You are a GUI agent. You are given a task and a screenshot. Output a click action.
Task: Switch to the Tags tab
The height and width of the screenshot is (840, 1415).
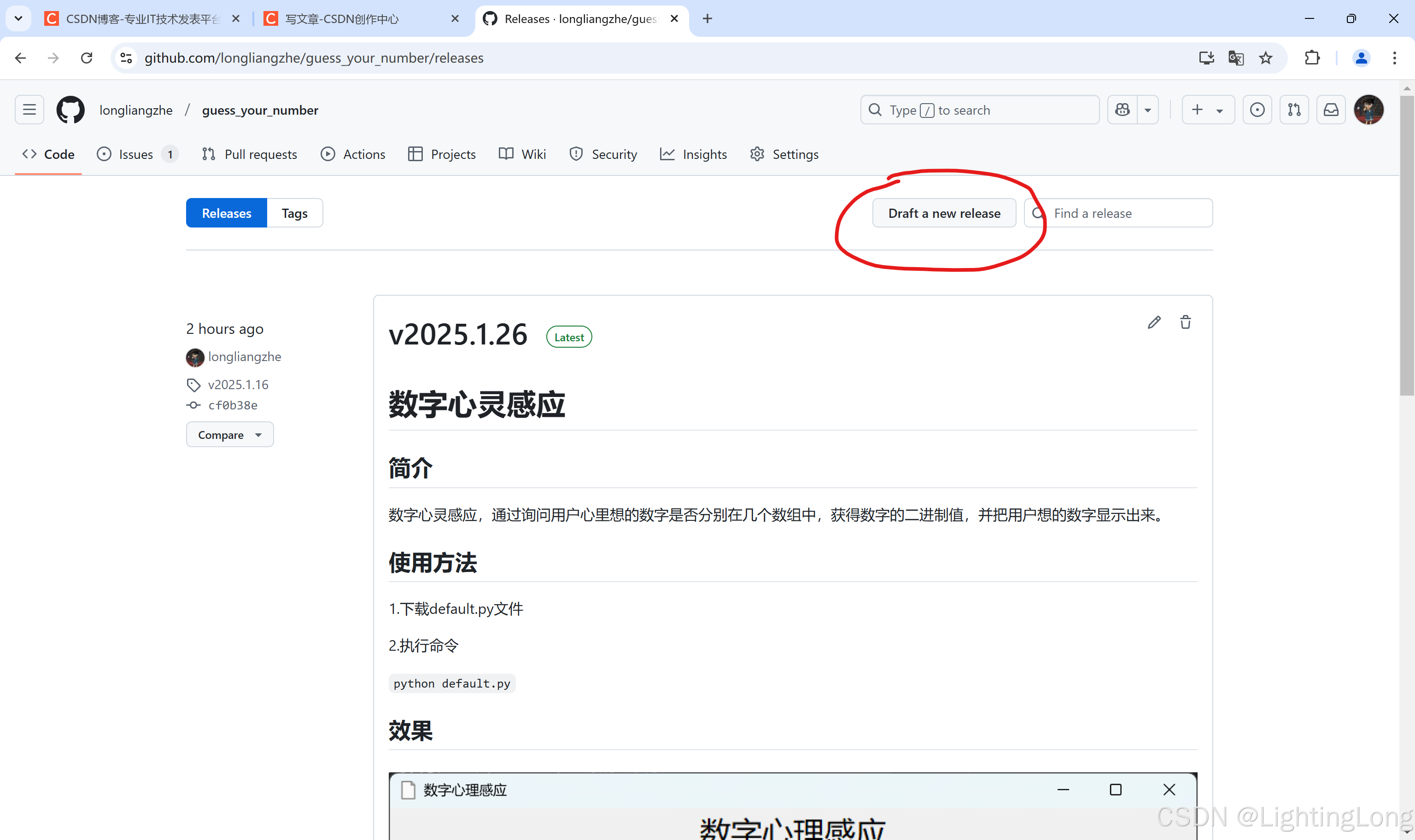click(294, 213)
